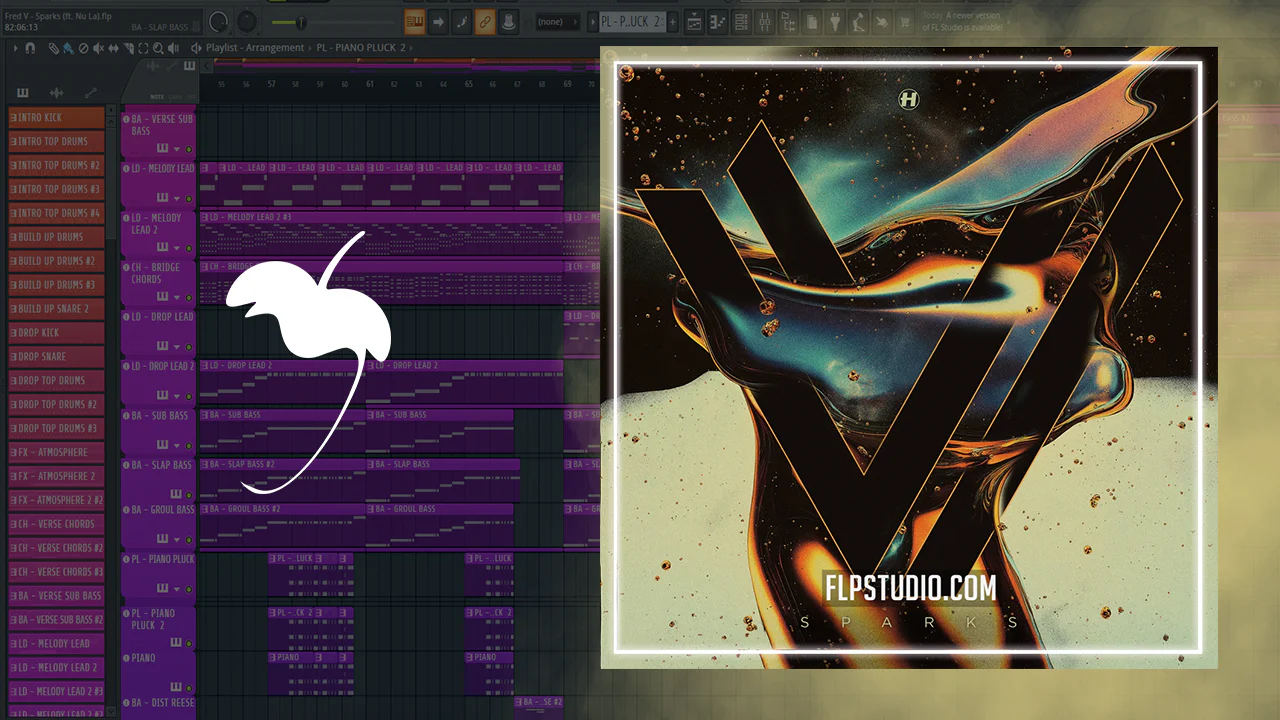Click bar 57 on the timeline ruler
This screenshot has width=1280, height=720.
271,85
